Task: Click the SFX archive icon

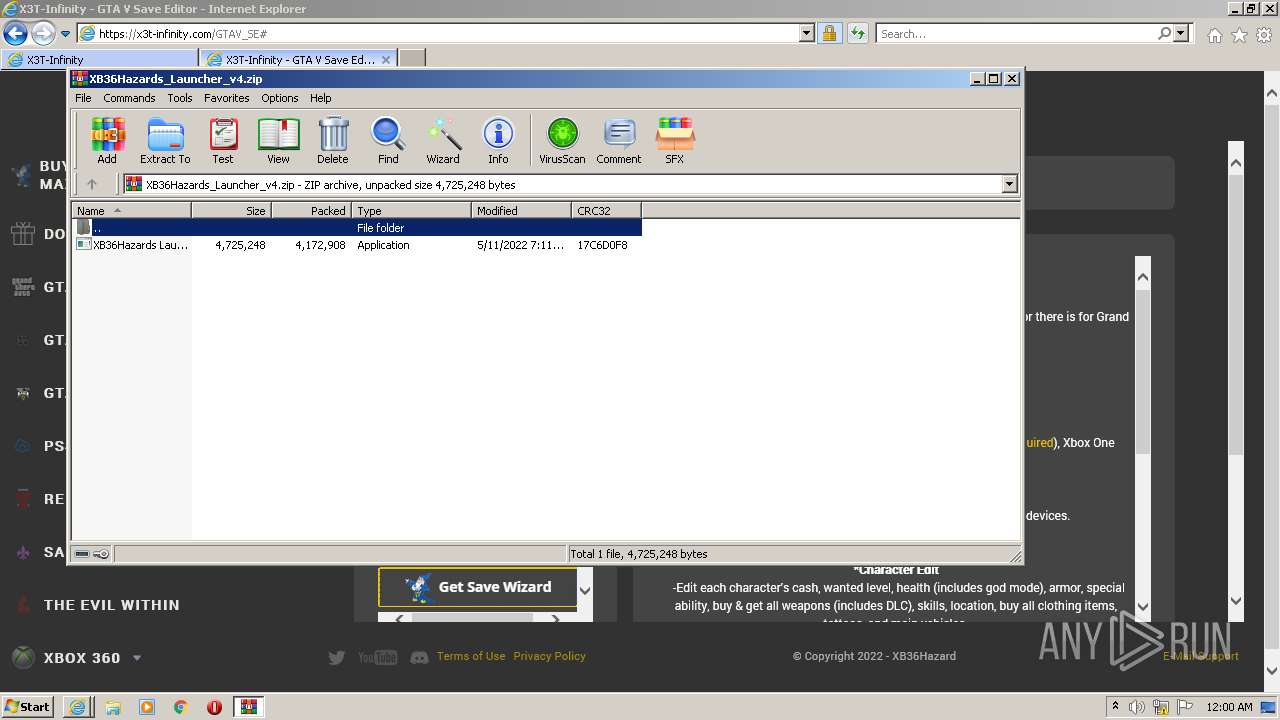Action: [675, 140]
